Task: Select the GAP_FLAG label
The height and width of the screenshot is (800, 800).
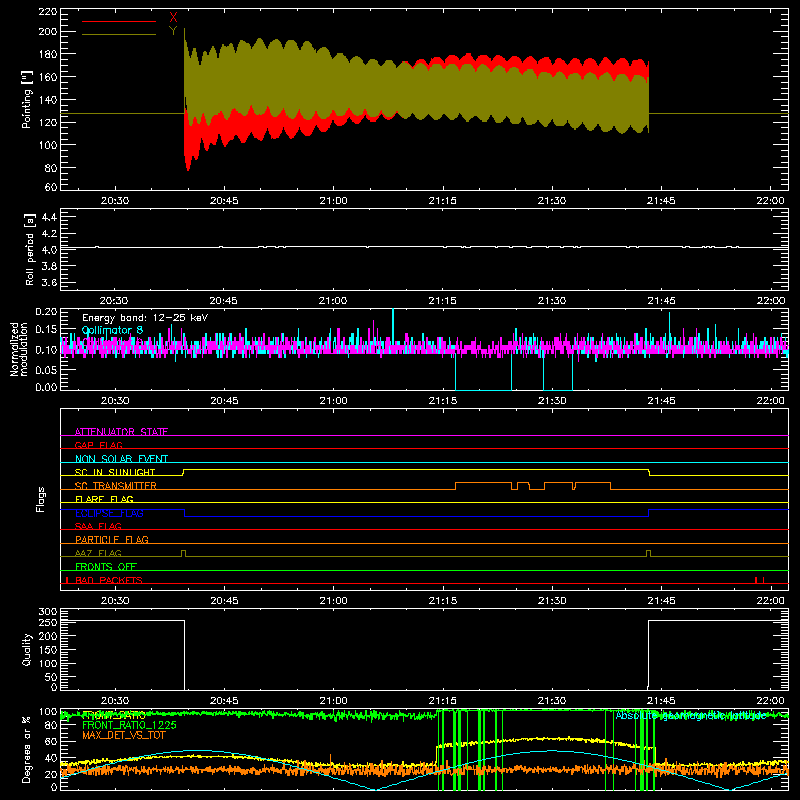Action: tap(98, 445)
